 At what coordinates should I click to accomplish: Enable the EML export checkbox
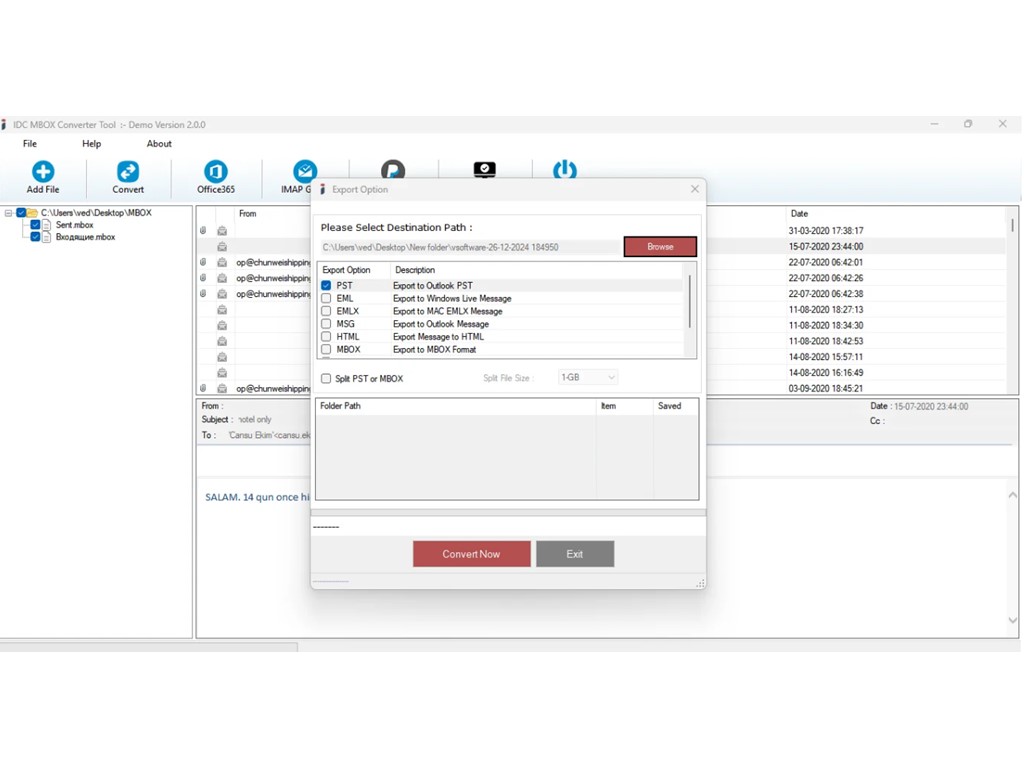tap(326, 298)
